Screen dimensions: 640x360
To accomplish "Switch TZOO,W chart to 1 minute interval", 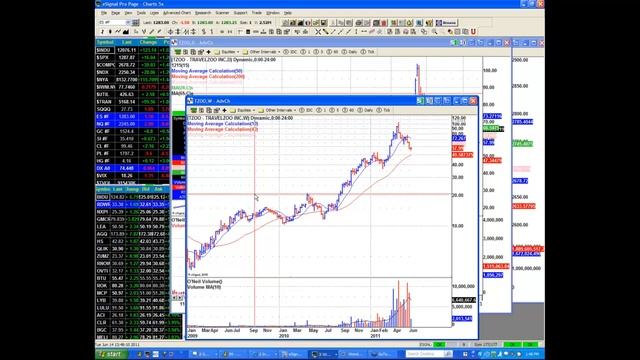I will point(322,110).
